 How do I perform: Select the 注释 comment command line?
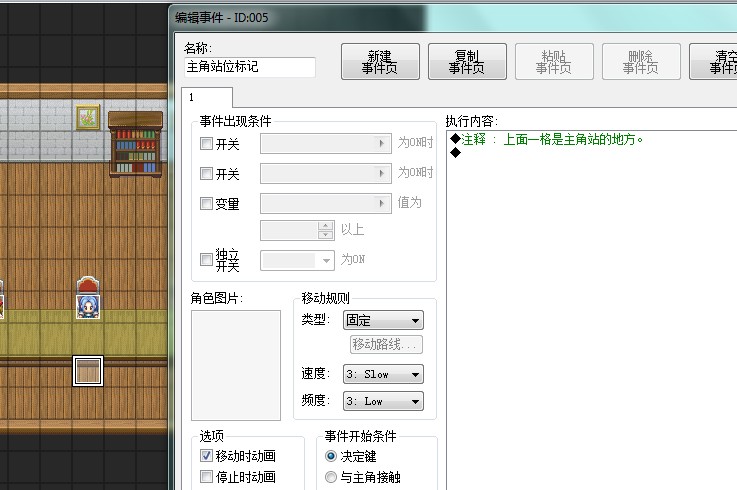[x=547, y=139]
